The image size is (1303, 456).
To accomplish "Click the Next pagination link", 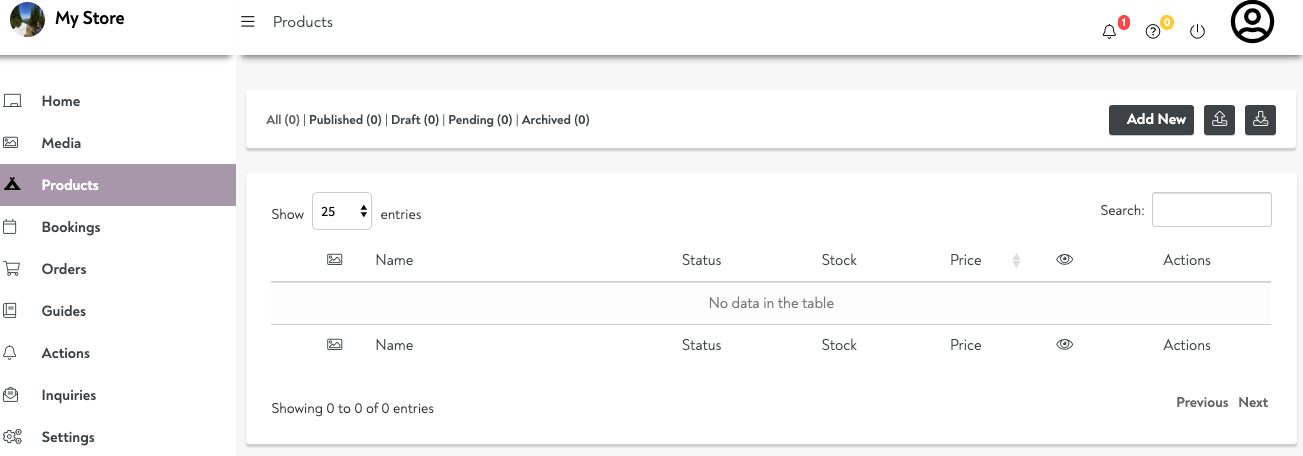I will tap(1252, 402).
